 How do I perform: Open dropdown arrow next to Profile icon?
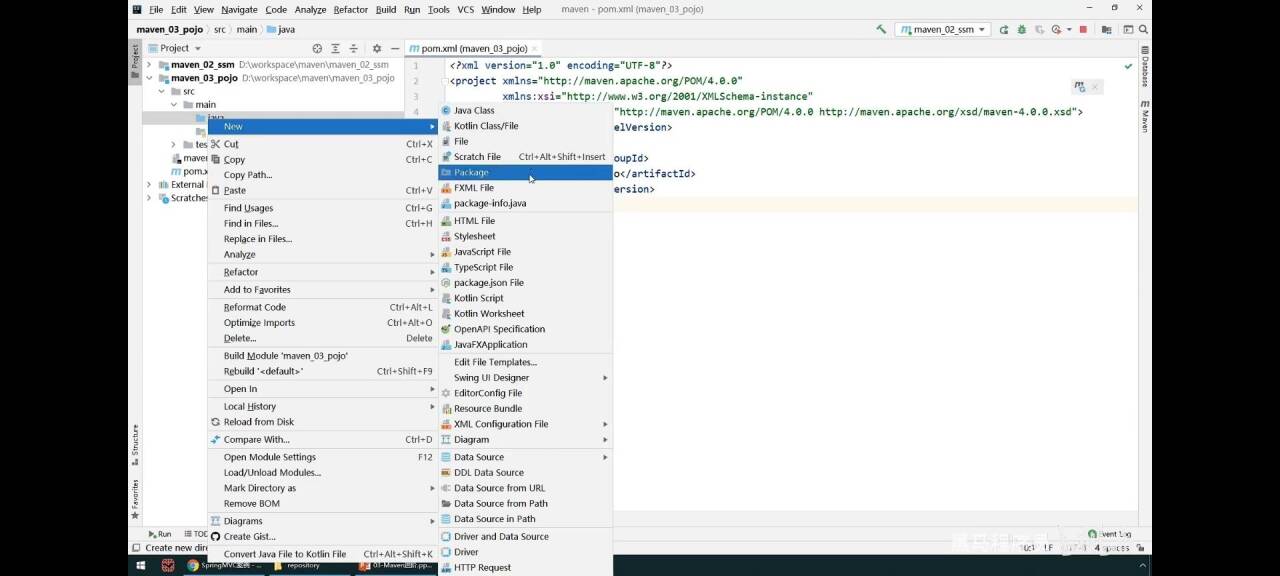(x=1068, y=30)
